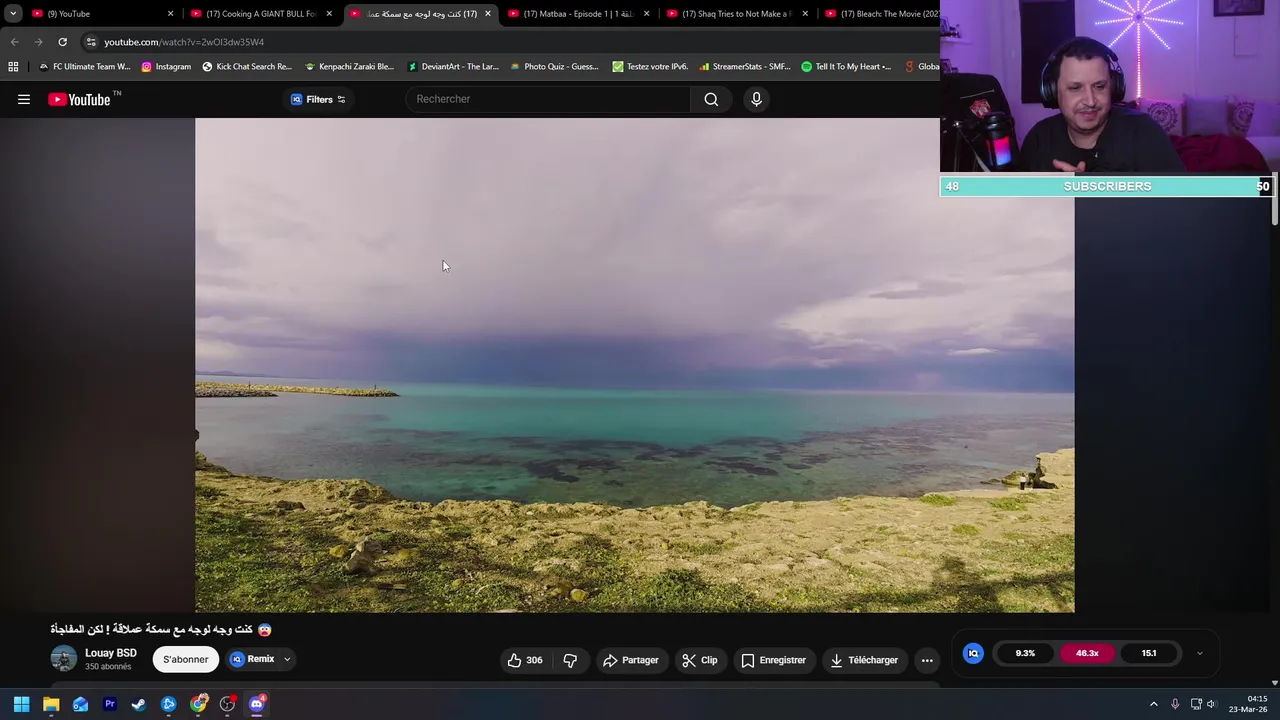Start voice search with microphone icon
This screenshot has width=1280, height=720.
coord(756,99)
